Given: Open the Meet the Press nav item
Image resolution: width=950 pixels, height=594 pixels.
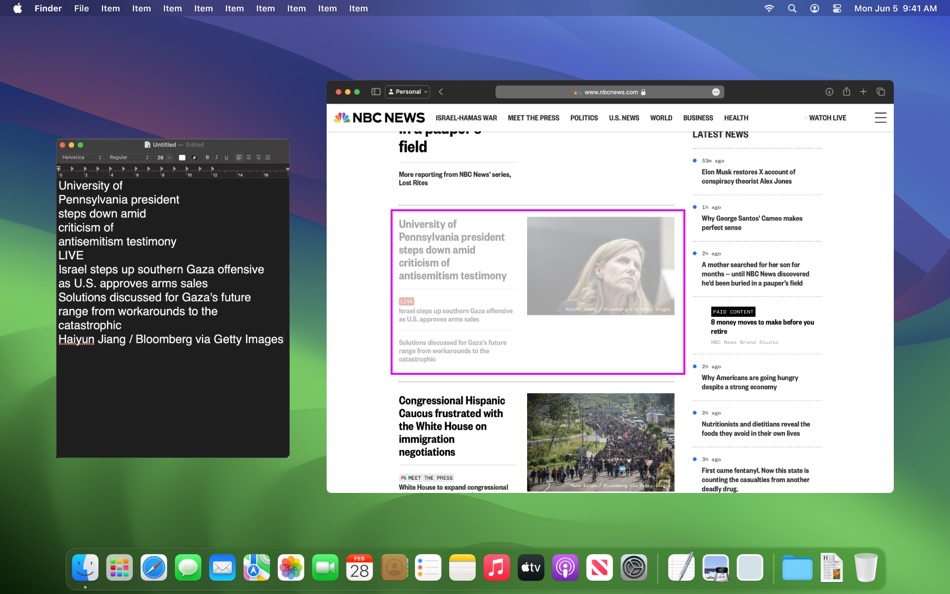Looking at the screenshot, I should point(533,118).
